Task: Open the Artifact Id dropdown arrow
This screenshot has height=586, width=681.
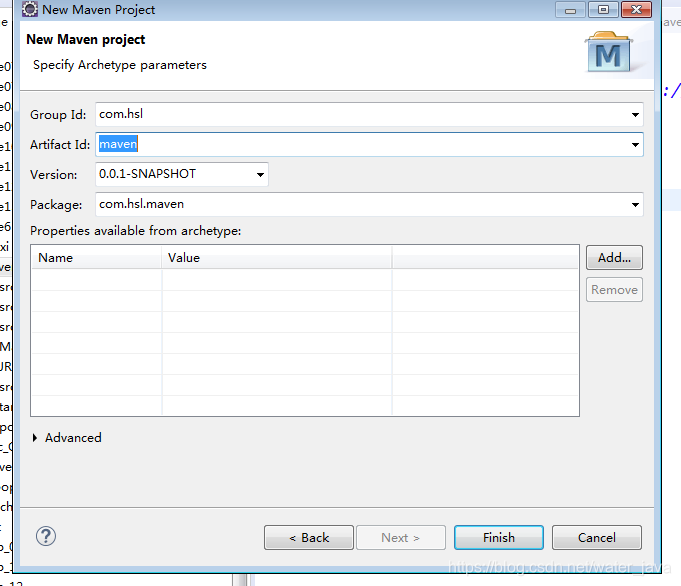Action: point(635,145)
